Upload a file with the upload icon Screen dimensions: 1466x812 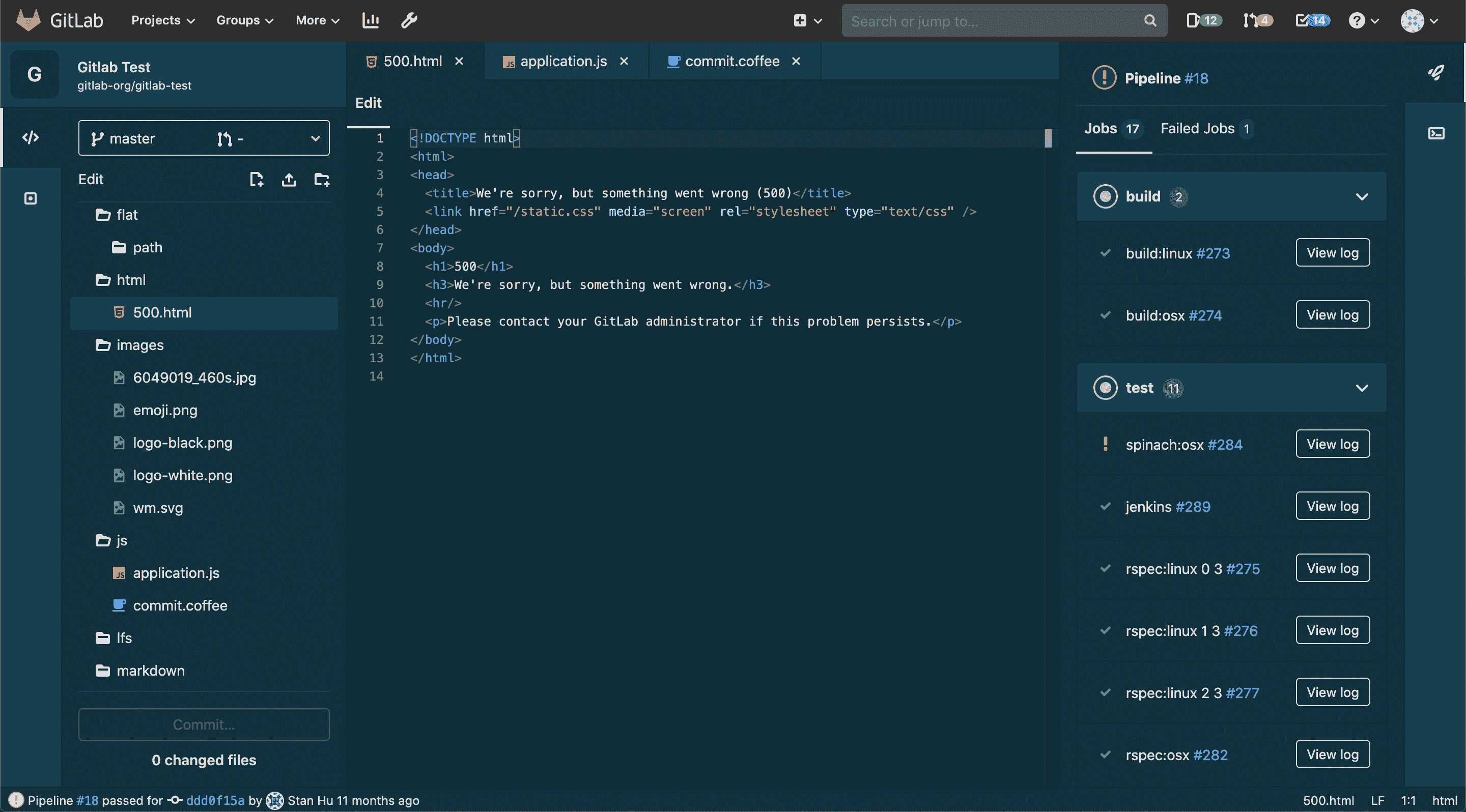[x=289, y=179]
